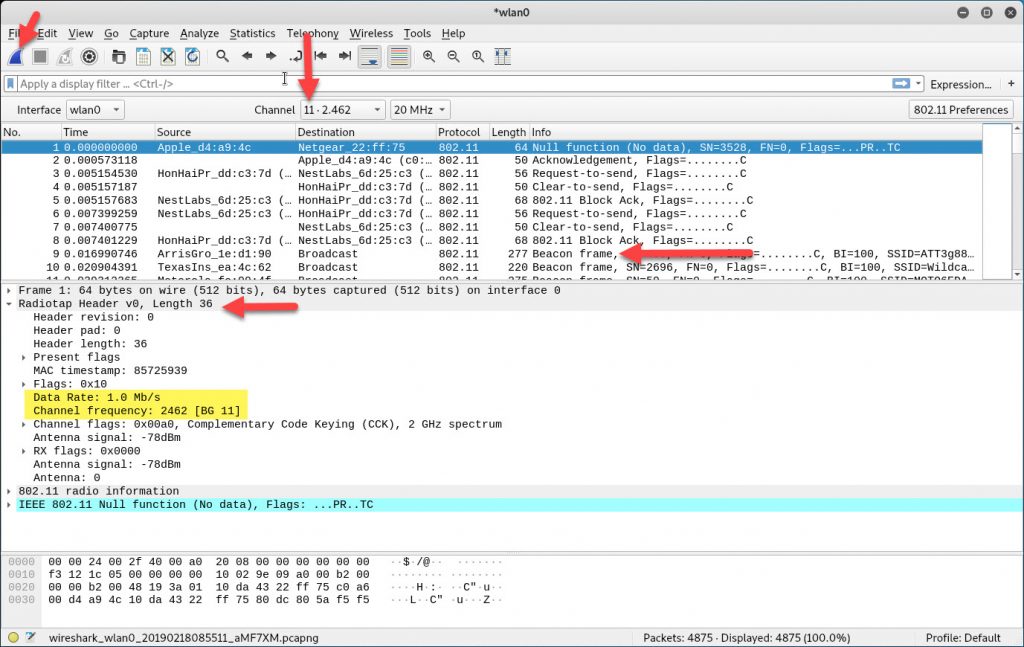1024x647 pixels.
Task: Expand the Radiotap Header details
Action: (x=10, y=303)
